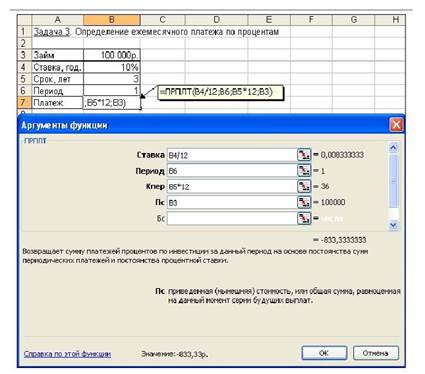Click cell B6 containing value 1

pyautogui.click(x=112, y=90)
